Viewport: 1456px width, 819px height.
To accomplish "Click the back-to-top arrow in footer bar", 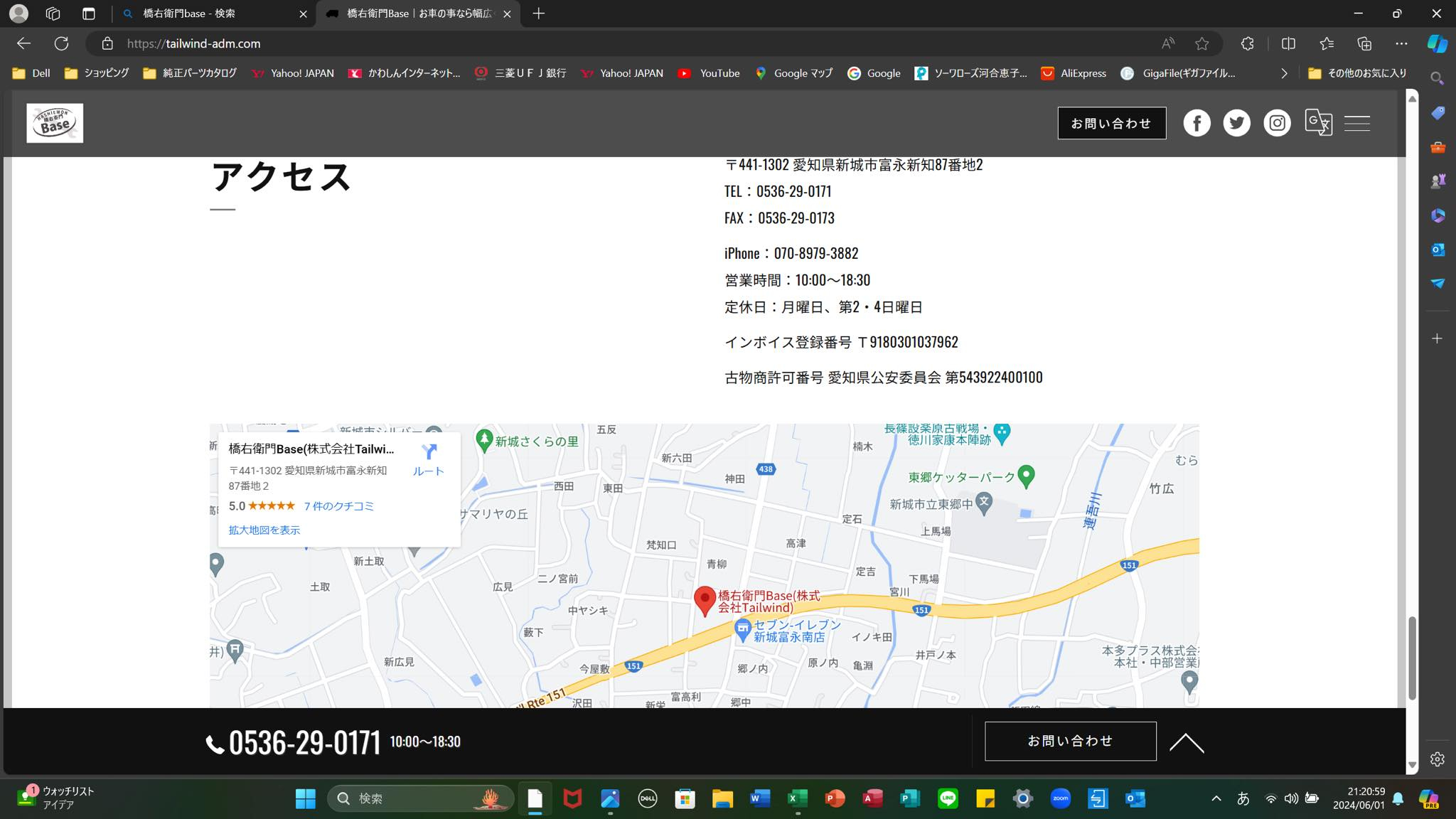I will [x=1187, y=742].
